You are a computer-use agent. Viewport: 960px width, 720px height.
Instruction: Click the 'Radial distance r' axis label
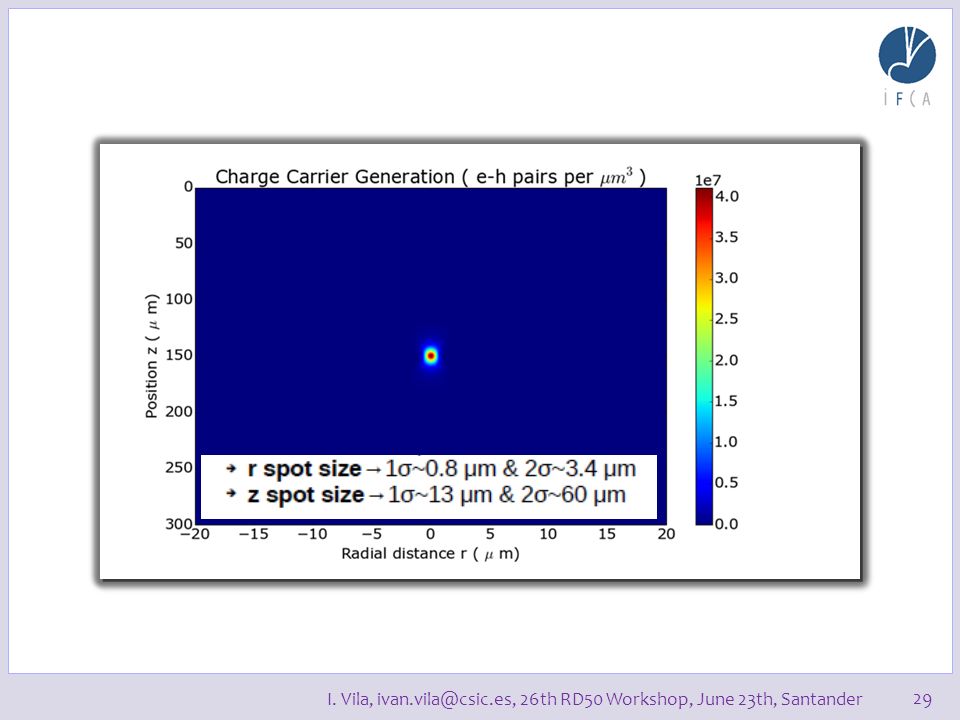tap(430, 553)
